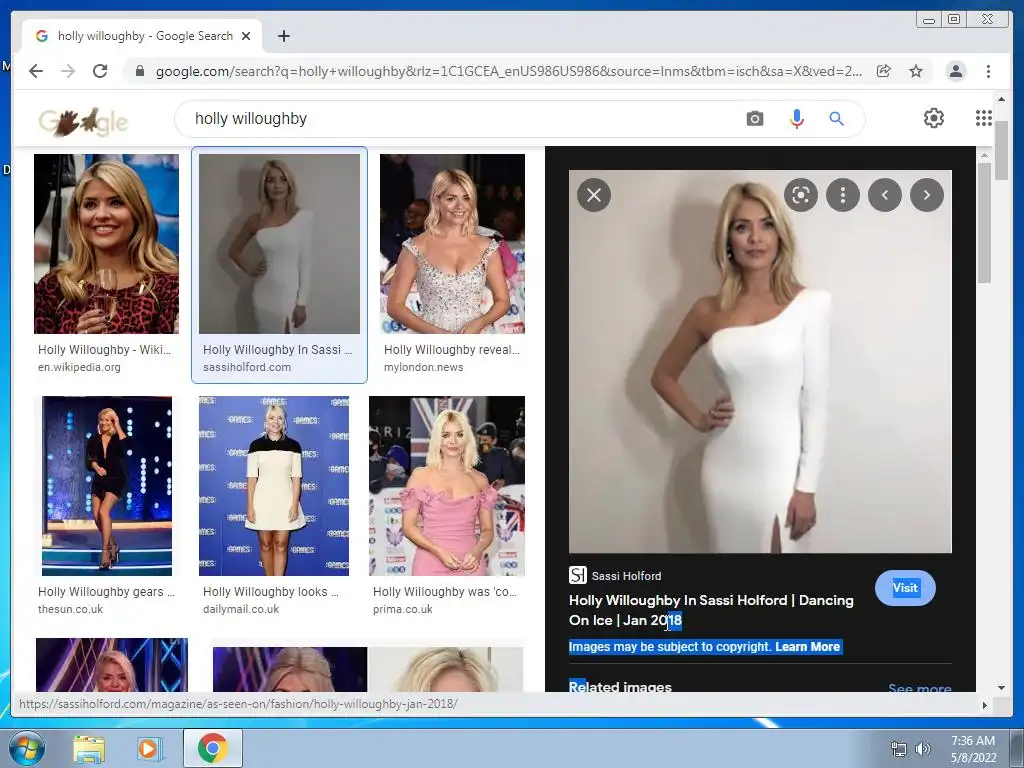Image resolution: width=1024 pixels, height=768 pixels.
Task: Go back to the previous page
Action: click(36, 71)
